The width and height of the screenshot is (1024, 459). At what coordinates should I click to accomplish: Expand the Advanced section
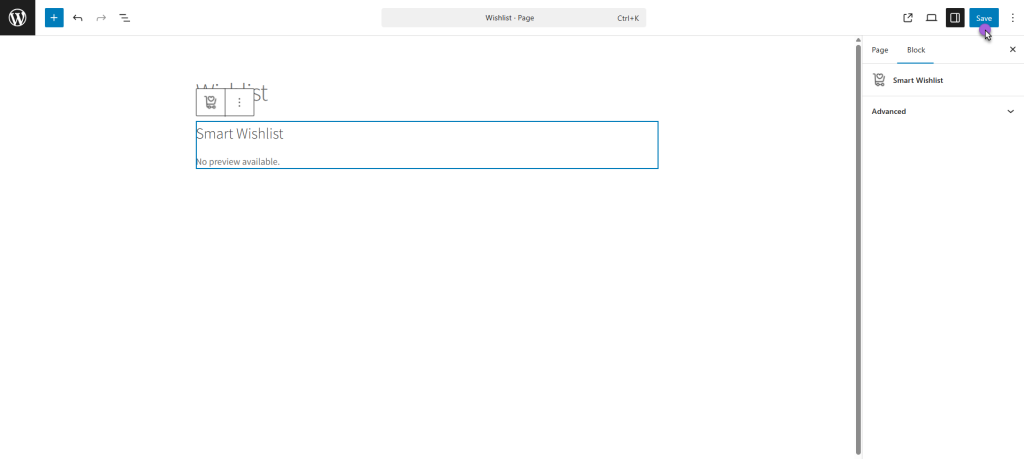coord(942,112)
